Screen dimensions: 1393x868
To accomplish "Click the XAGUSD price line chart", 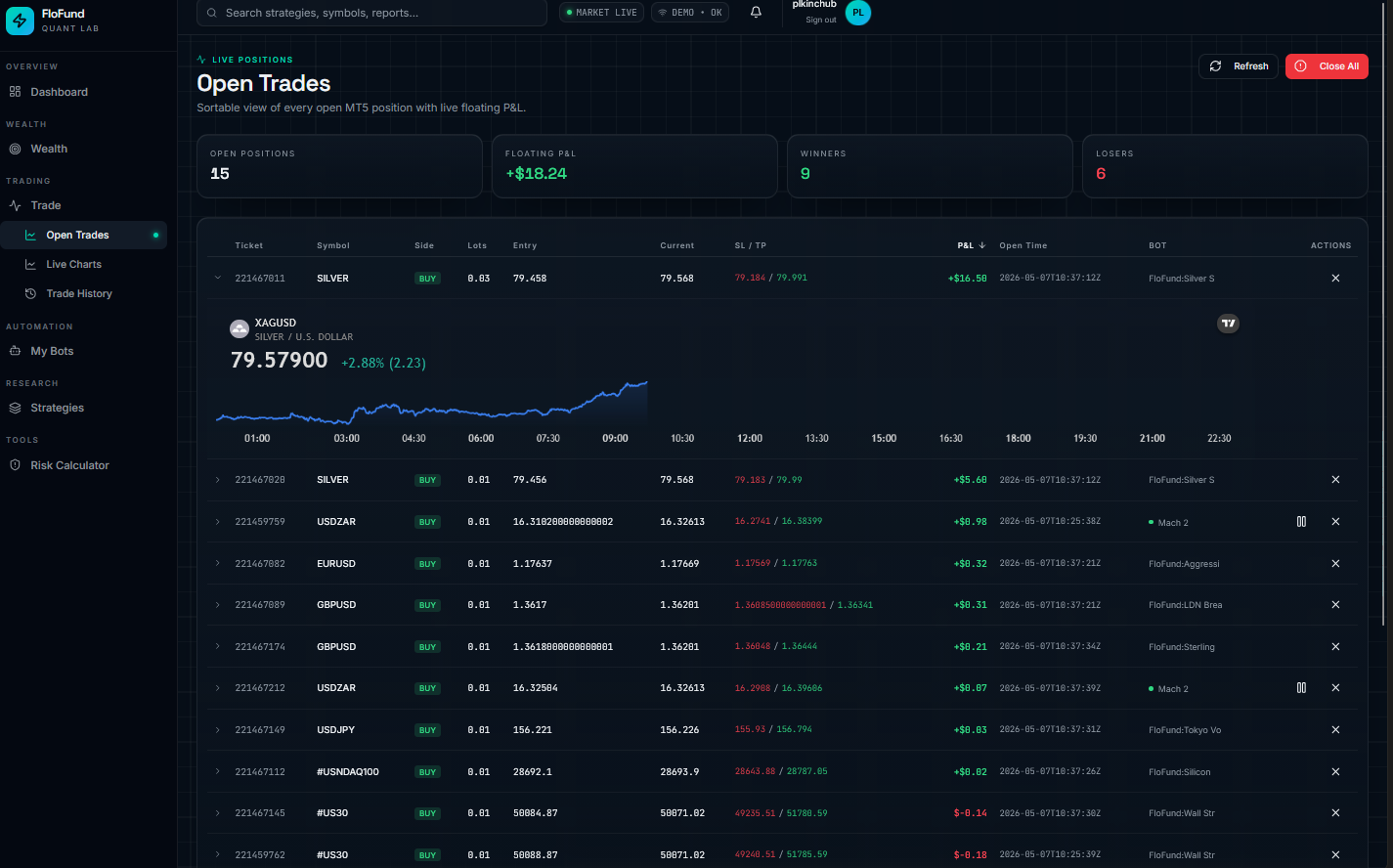I will [x=431, y=403].
